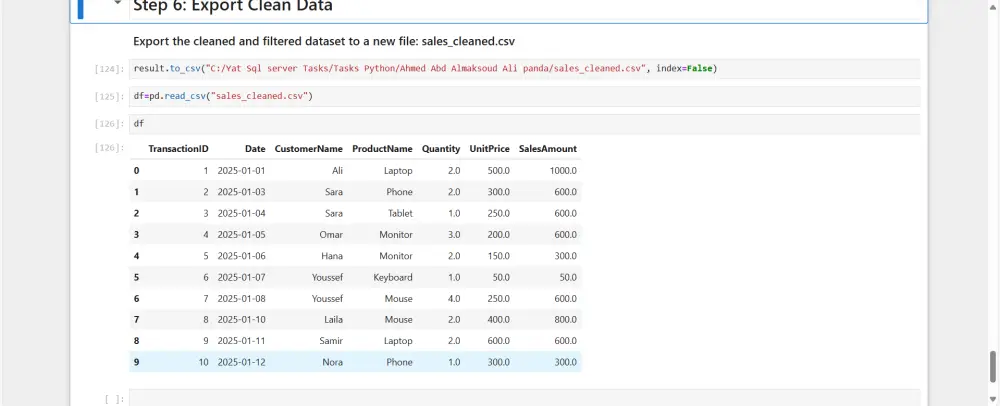Click the CustomerName column header
Viewport: 1000px width, 406px height.
tap(308, 149)
